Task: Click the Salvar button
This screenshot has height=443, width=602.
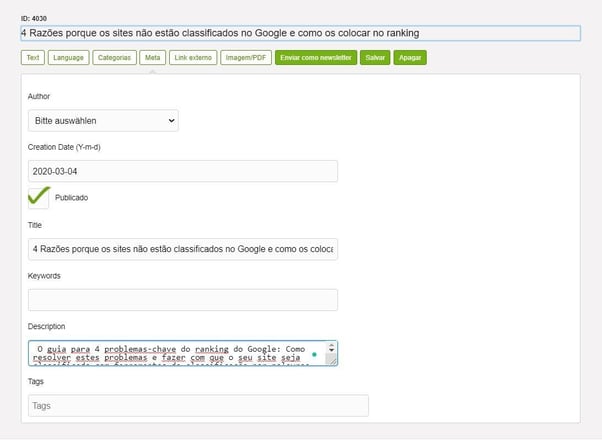Action: tap(376, 58)
